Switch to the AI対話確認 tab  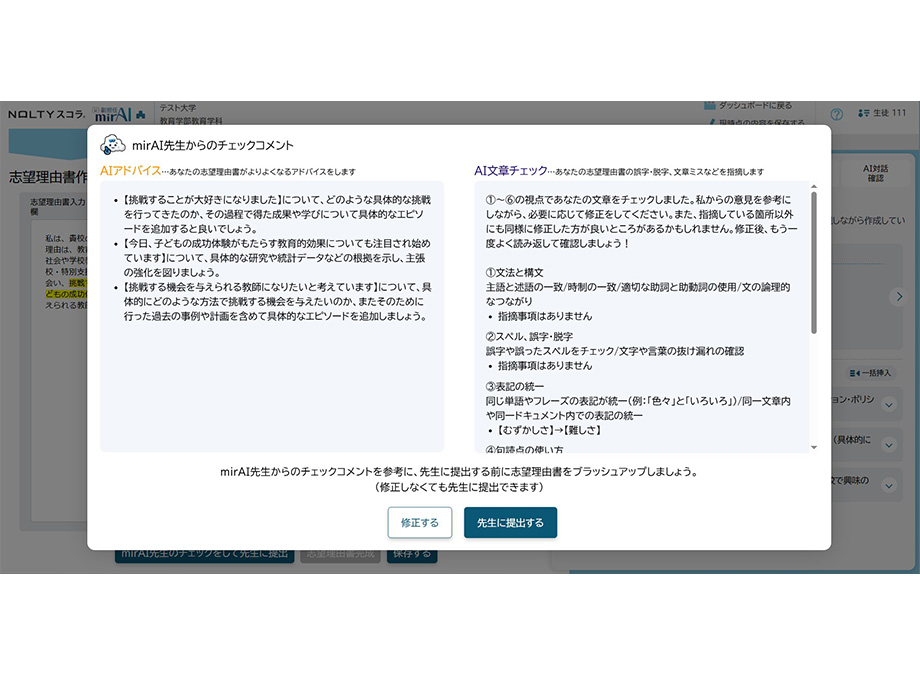[874, 173]
